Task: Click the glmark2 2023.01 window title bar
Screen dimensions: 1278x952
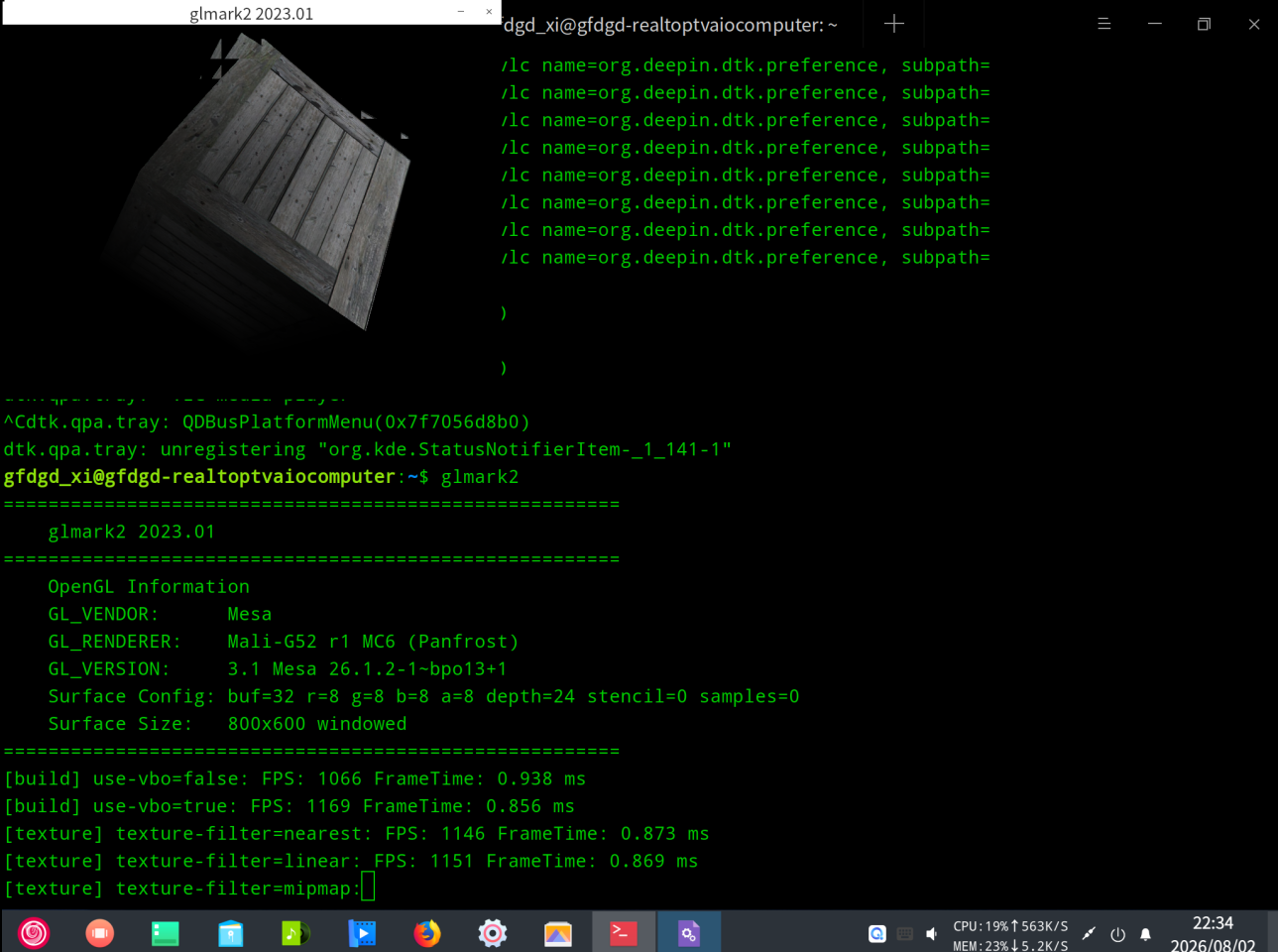Action: (251, 13)
